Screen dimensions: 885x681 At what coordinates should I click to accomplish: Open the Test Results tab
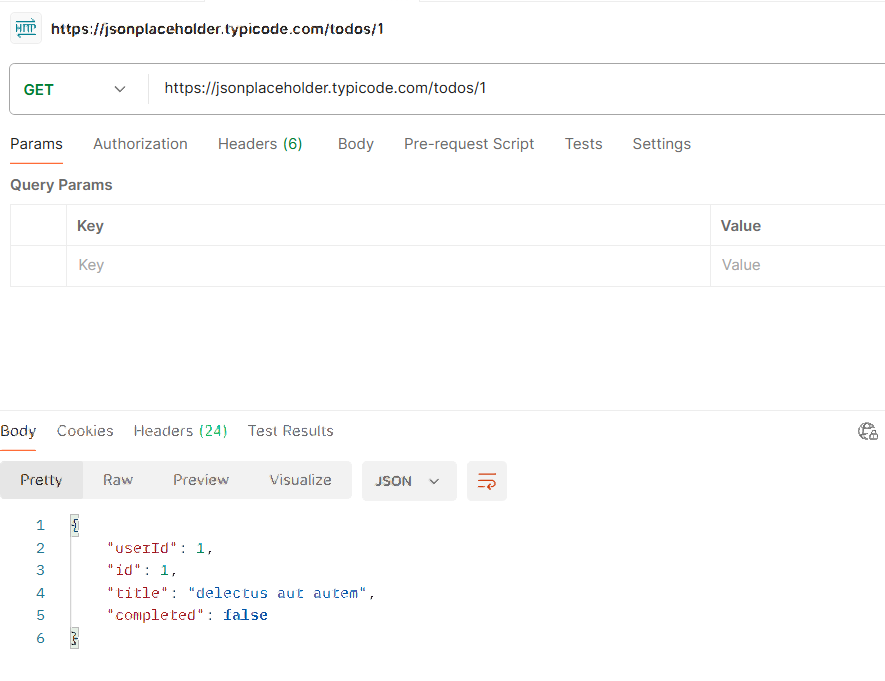[291, 431]
